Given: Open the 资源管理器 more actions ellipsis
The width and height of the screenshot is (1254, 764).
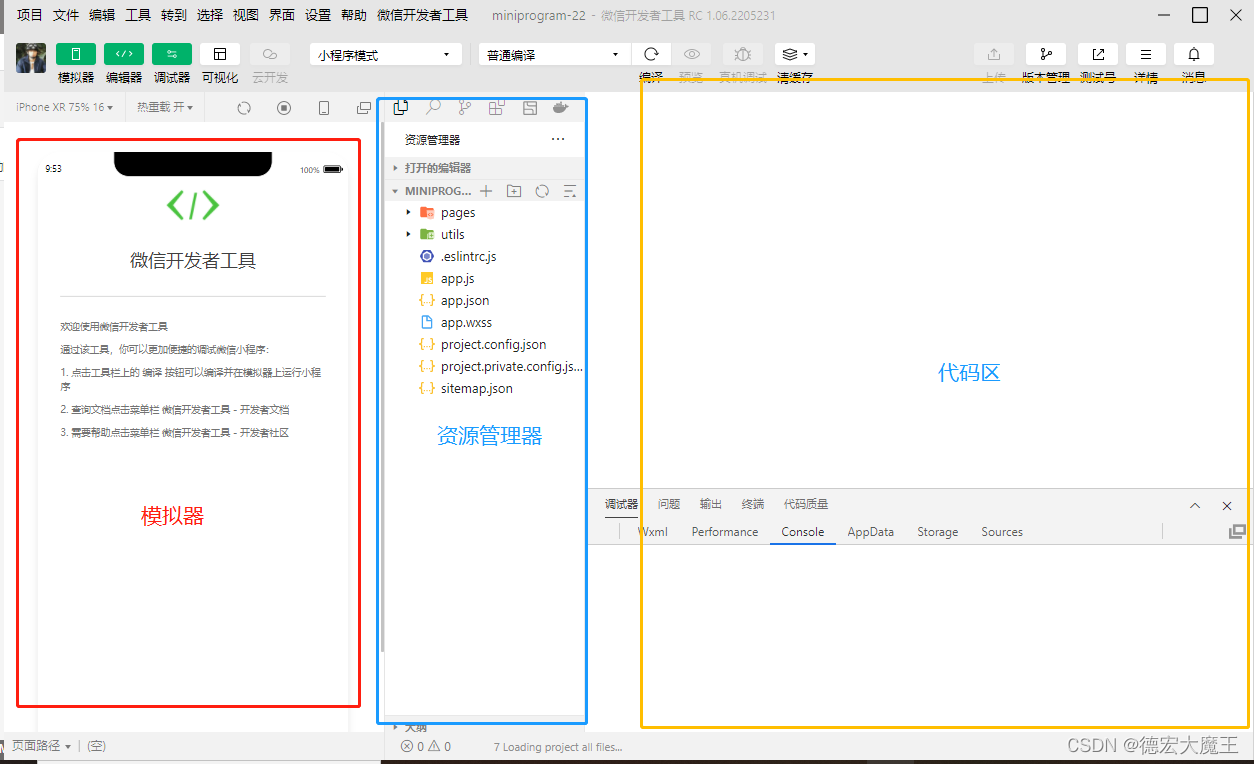Looking at the screenshot, I should pos(558,139).
